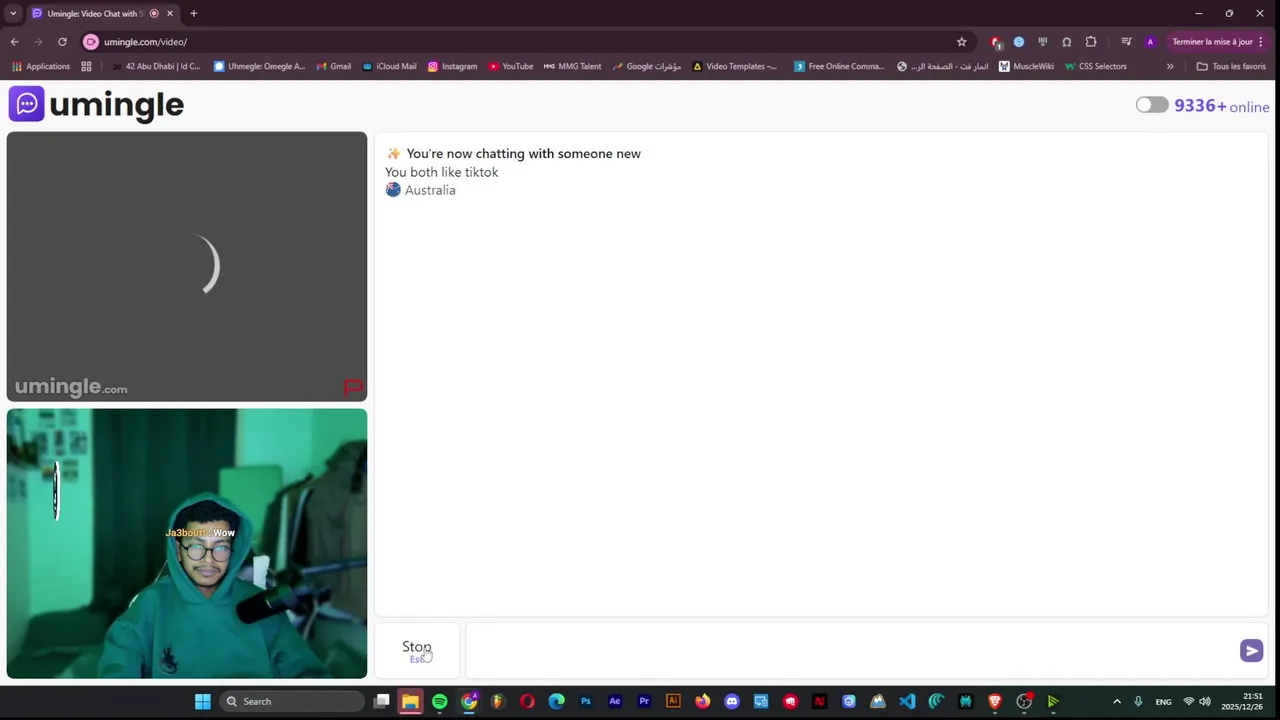This screenshot has width=1280, height=720.
Task: Open the Instagram bookmark
Action: 452,66
